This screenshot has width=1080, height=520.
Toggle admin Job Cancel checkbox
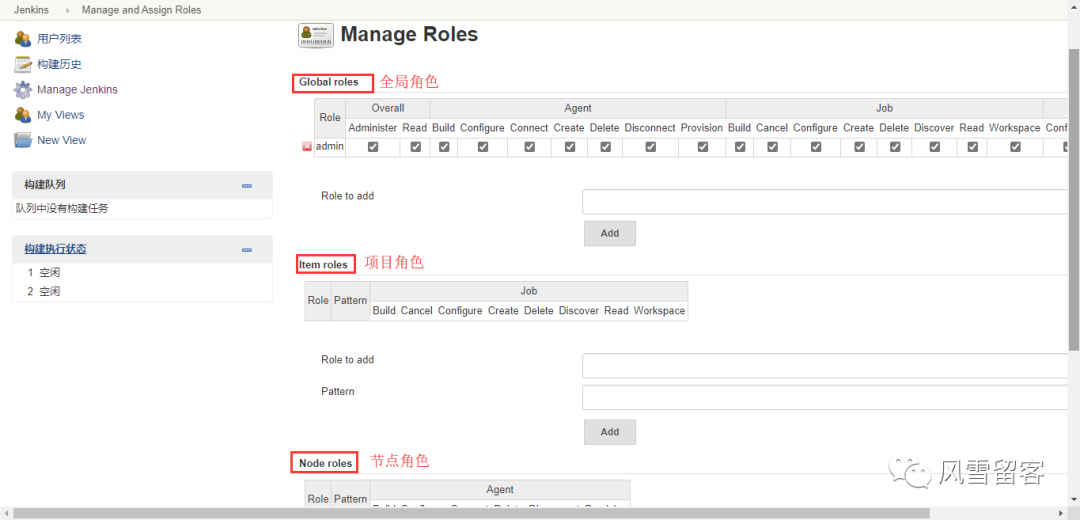[x=773, y=147]
